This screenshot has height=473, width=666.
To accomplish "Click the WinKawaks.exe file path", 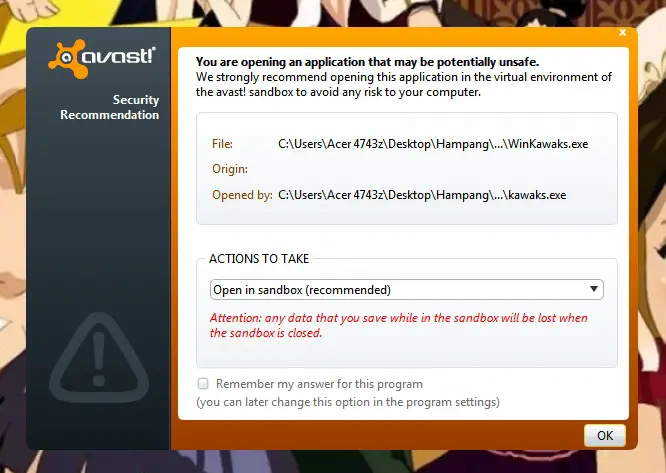I will click(433, 144).
